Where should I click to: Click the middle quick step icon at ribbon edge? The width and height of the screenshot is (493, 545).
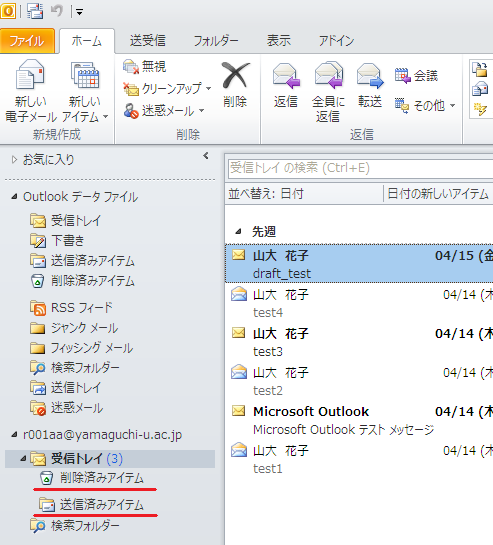[x=480, y=89]
